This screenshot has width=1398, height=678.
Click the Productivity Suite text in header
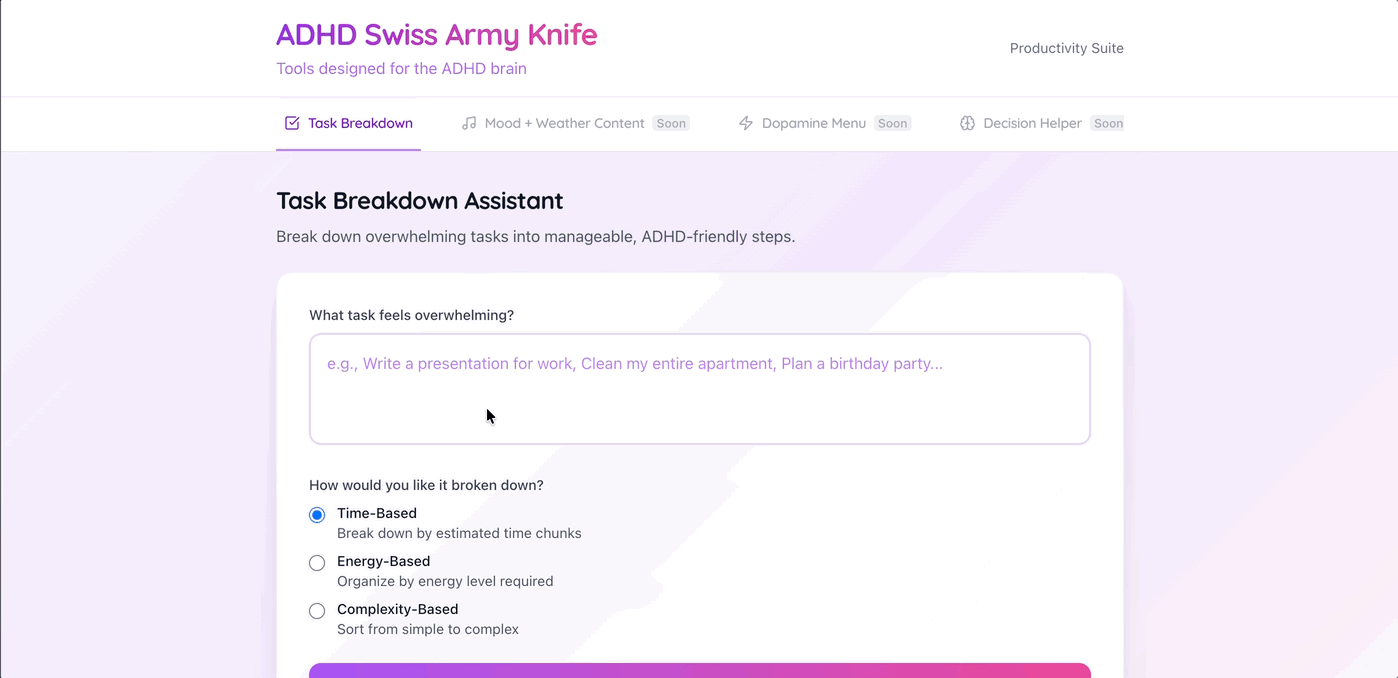coord(1066,48)
